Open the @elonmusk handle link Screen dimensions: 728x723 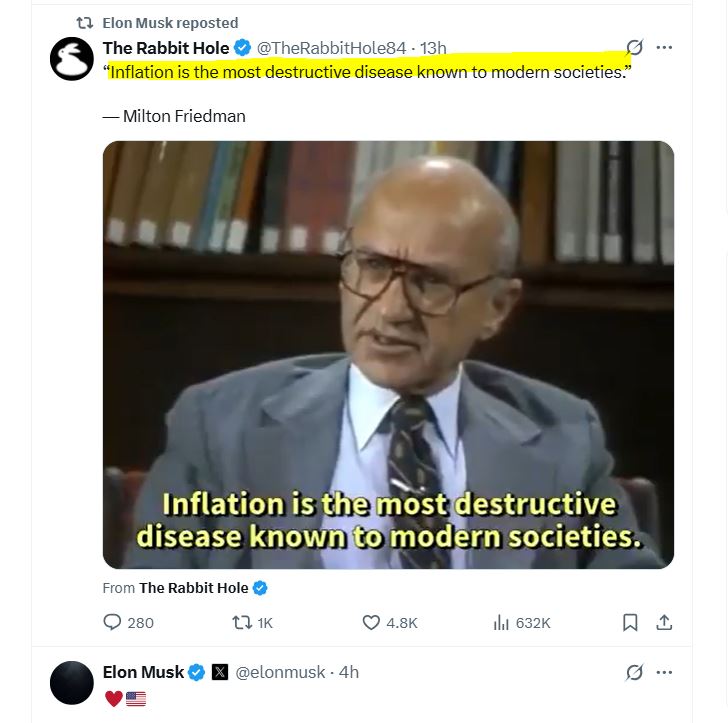tap(280, 673)
